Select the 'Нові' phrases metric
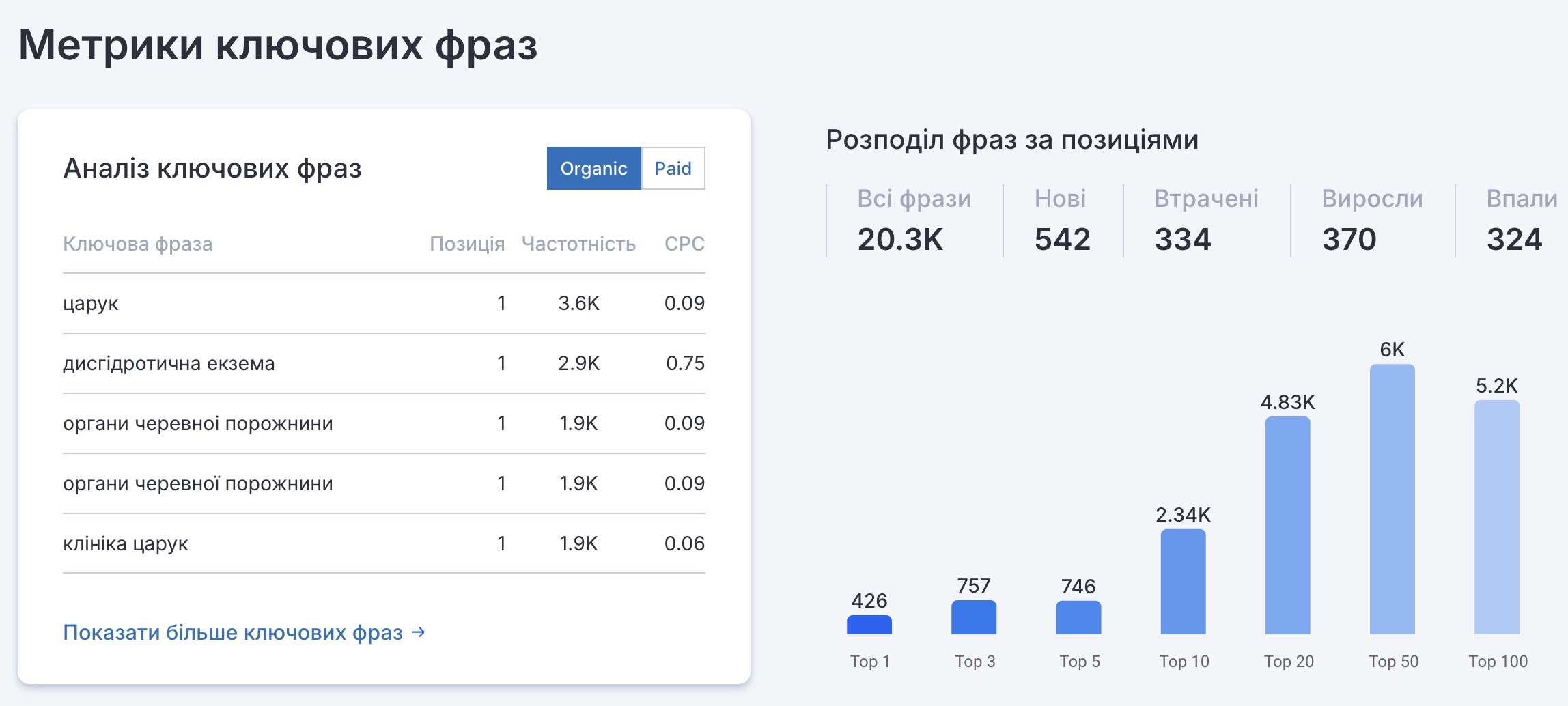The height and width of the screenshot is (706, 1568). [x=1061, y=220]
